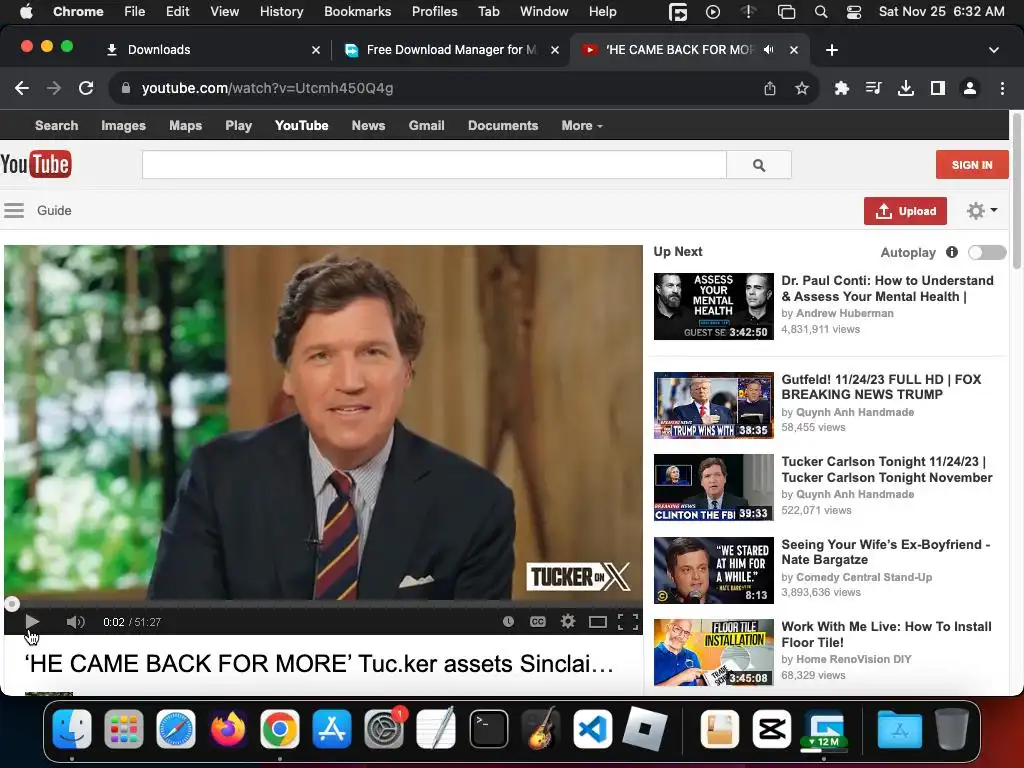Open Chrome three-dot menu
The width and height of the screenshot is (1024, 768).
coord(1002,88)
